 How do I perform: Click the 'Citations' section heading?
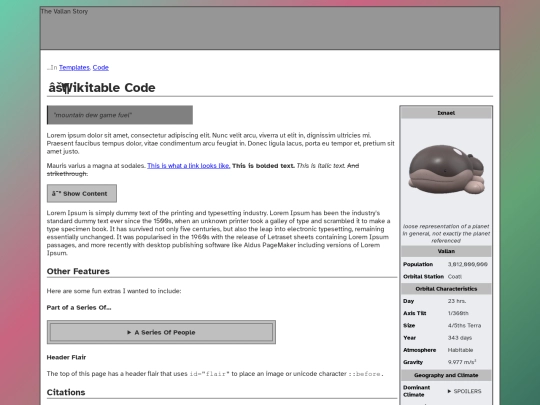[66, 392]
